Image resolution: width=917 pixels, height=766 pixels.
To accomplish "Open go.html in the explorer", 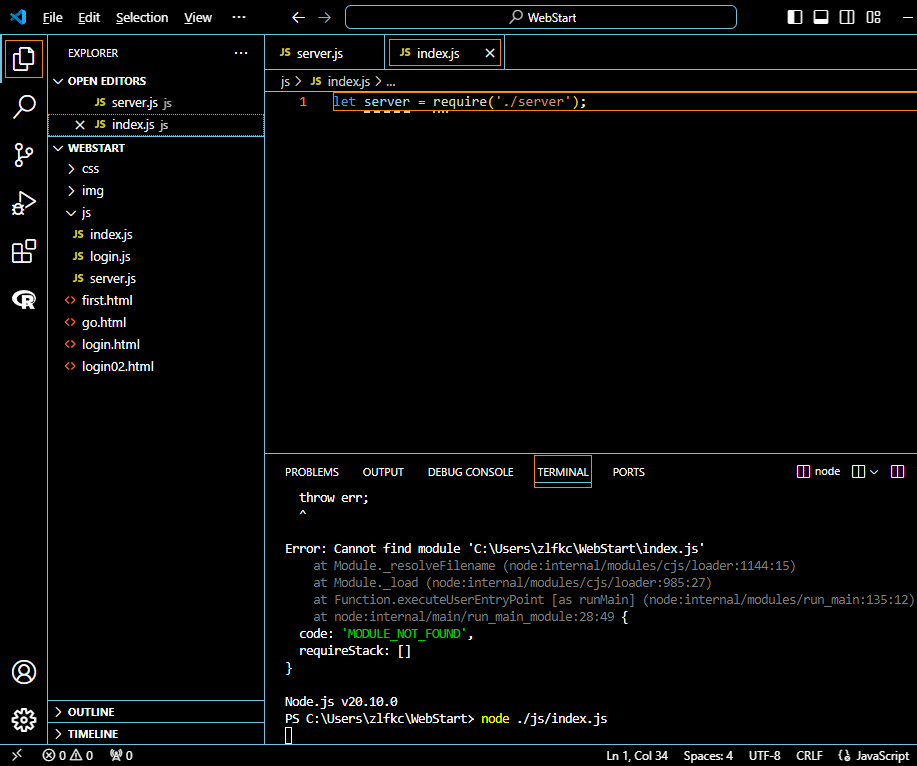I will click(x=156, y=322).
